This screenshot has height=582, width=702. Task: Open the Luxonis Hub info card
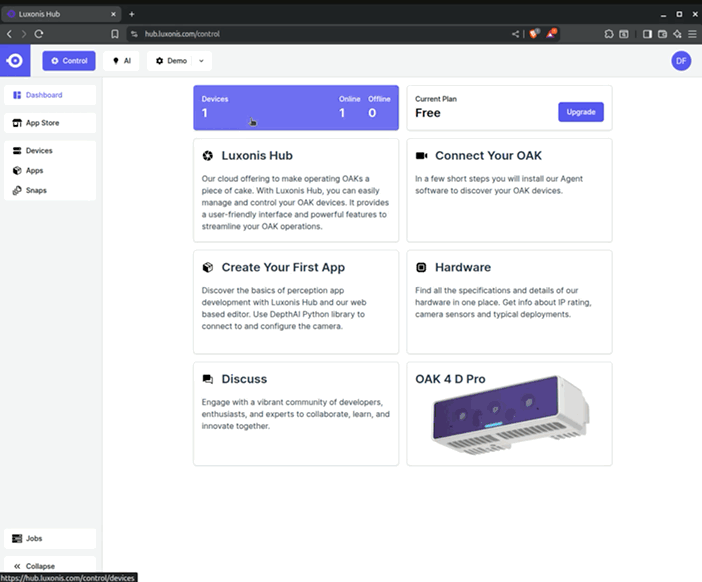296,190
